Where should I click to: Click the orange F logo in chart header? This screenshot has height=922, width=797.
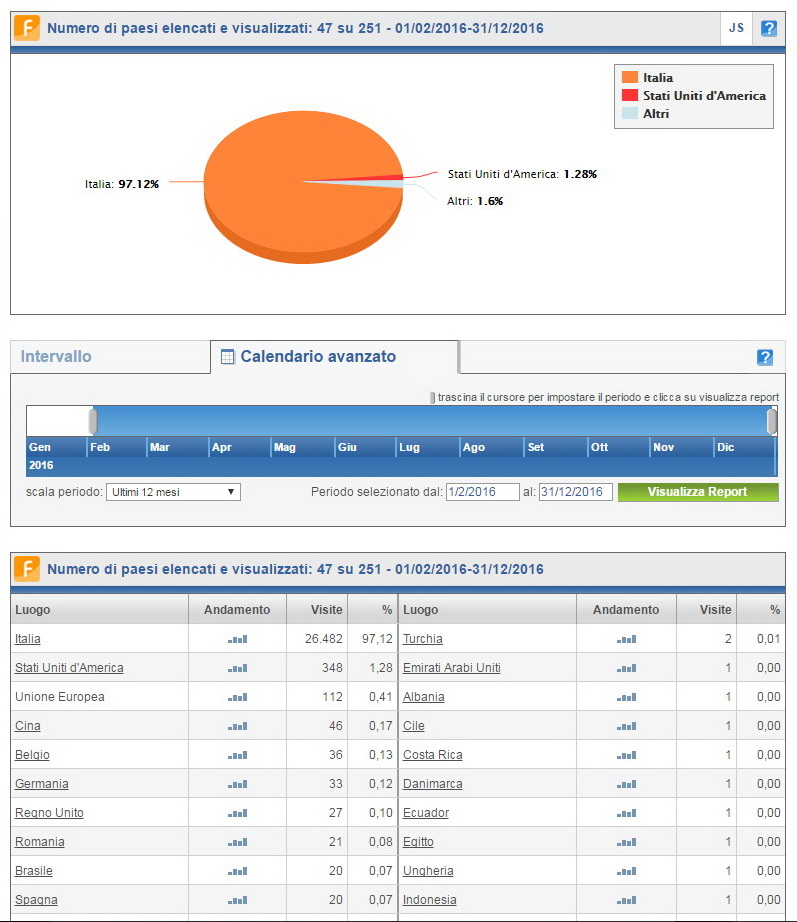[x=27, y=28]
